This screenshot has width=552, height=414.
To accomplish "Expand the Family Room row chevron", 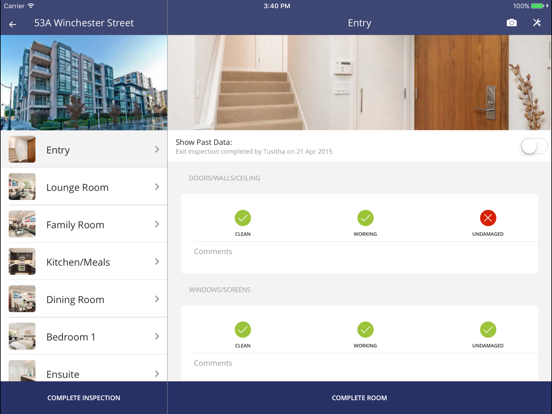I will (157, 224).
